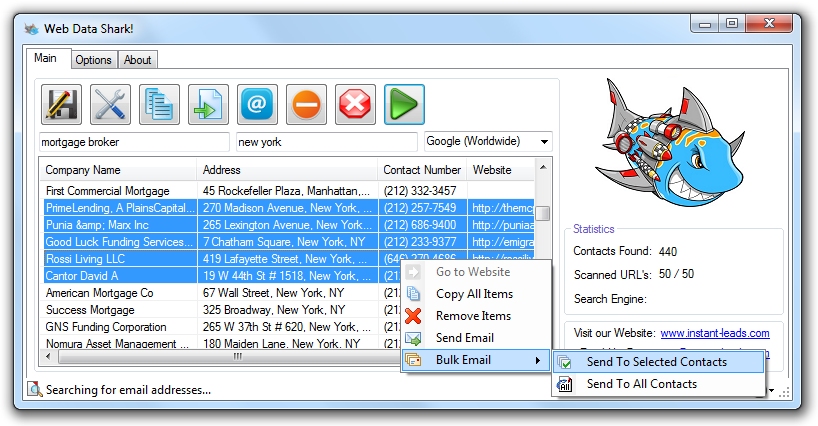Image resolution: width=818 pixels, height=426 pixels.
Task: Visit the www.instant-leads.com link
Action: pyautogui.click(x=715, y=333)
